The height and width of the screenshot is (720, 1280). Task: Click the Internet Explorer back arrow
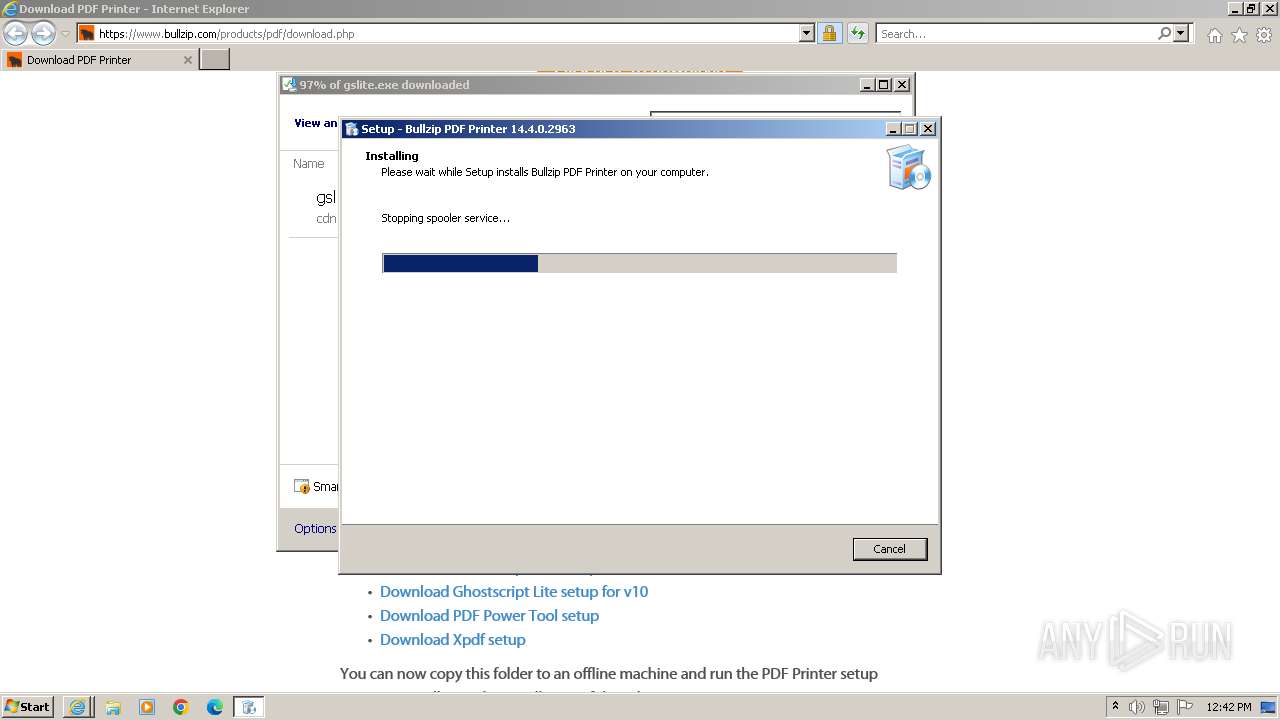tap(16, 33)
